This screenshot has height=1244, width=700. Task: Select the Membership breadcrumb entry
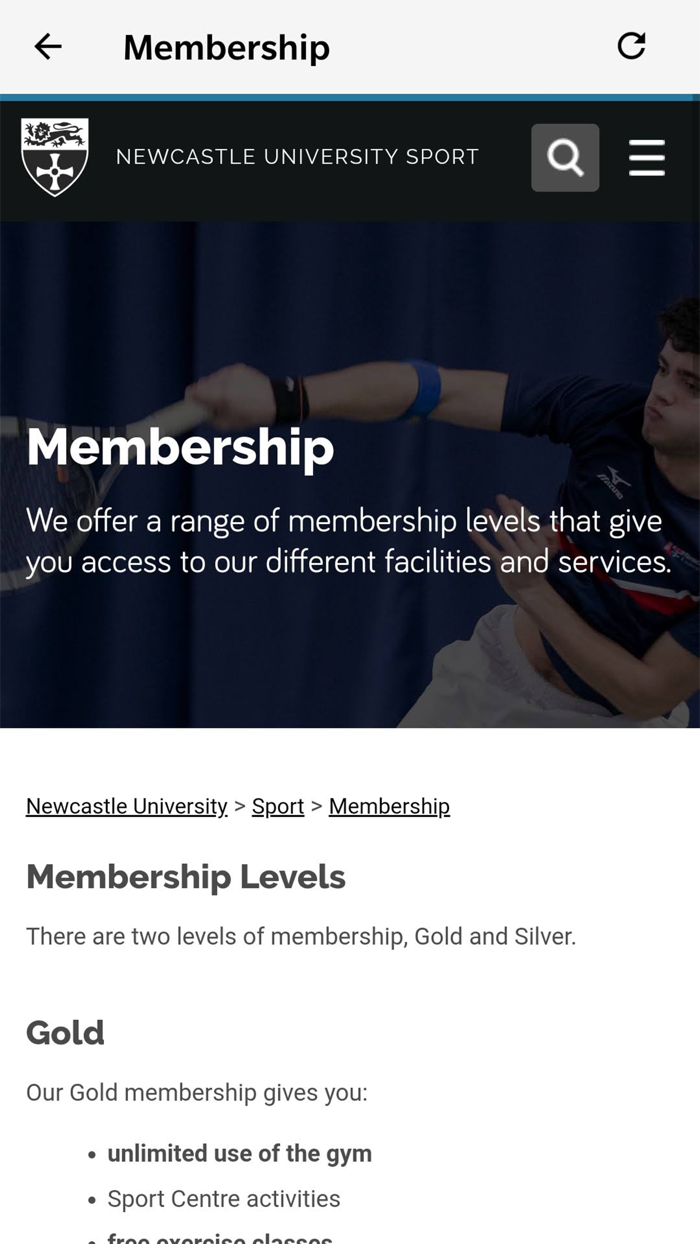(389, 806)
